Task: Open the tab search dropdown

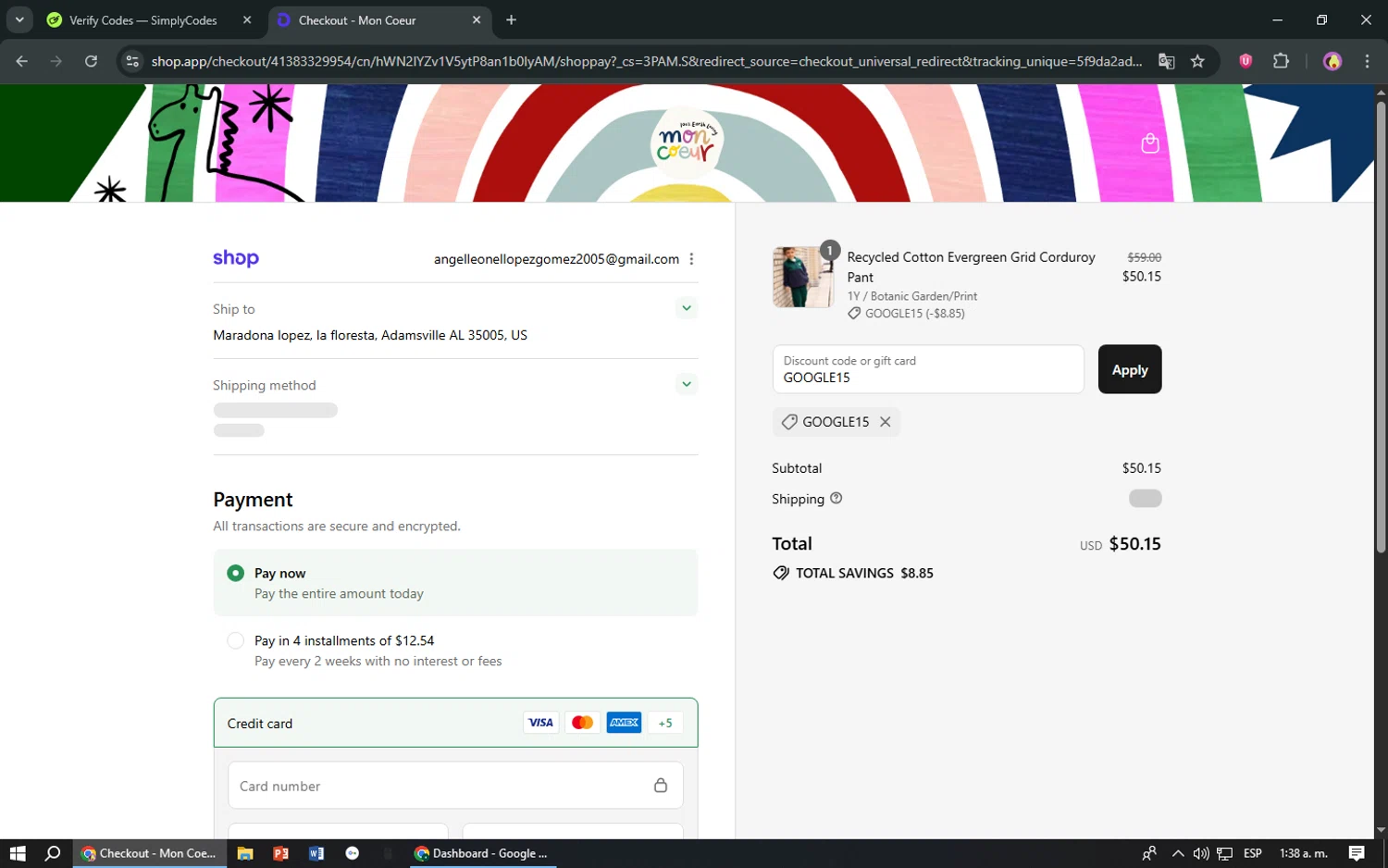Action: (19, 20)
